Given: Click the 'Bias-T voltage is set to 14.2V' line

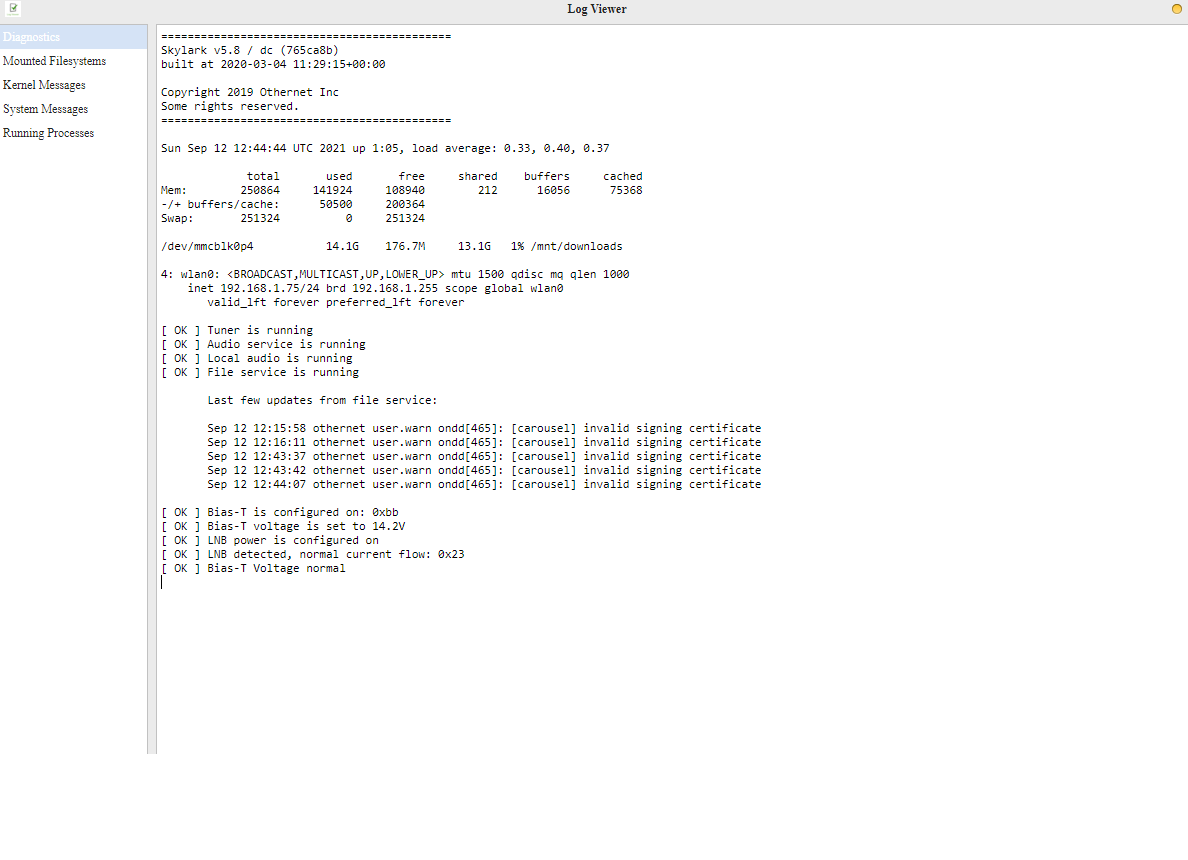Looking at the screenshot, I should [283, 526].
